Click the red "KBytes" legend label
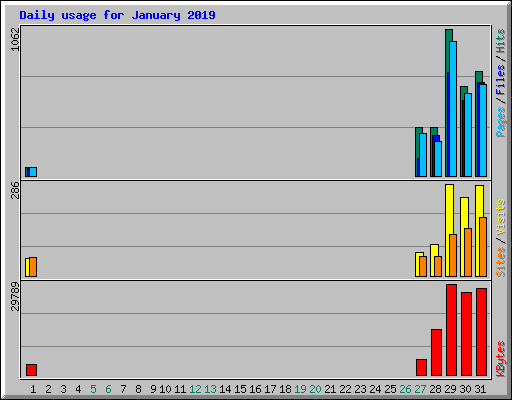This screenshot has height=400, width=512. 500,359
